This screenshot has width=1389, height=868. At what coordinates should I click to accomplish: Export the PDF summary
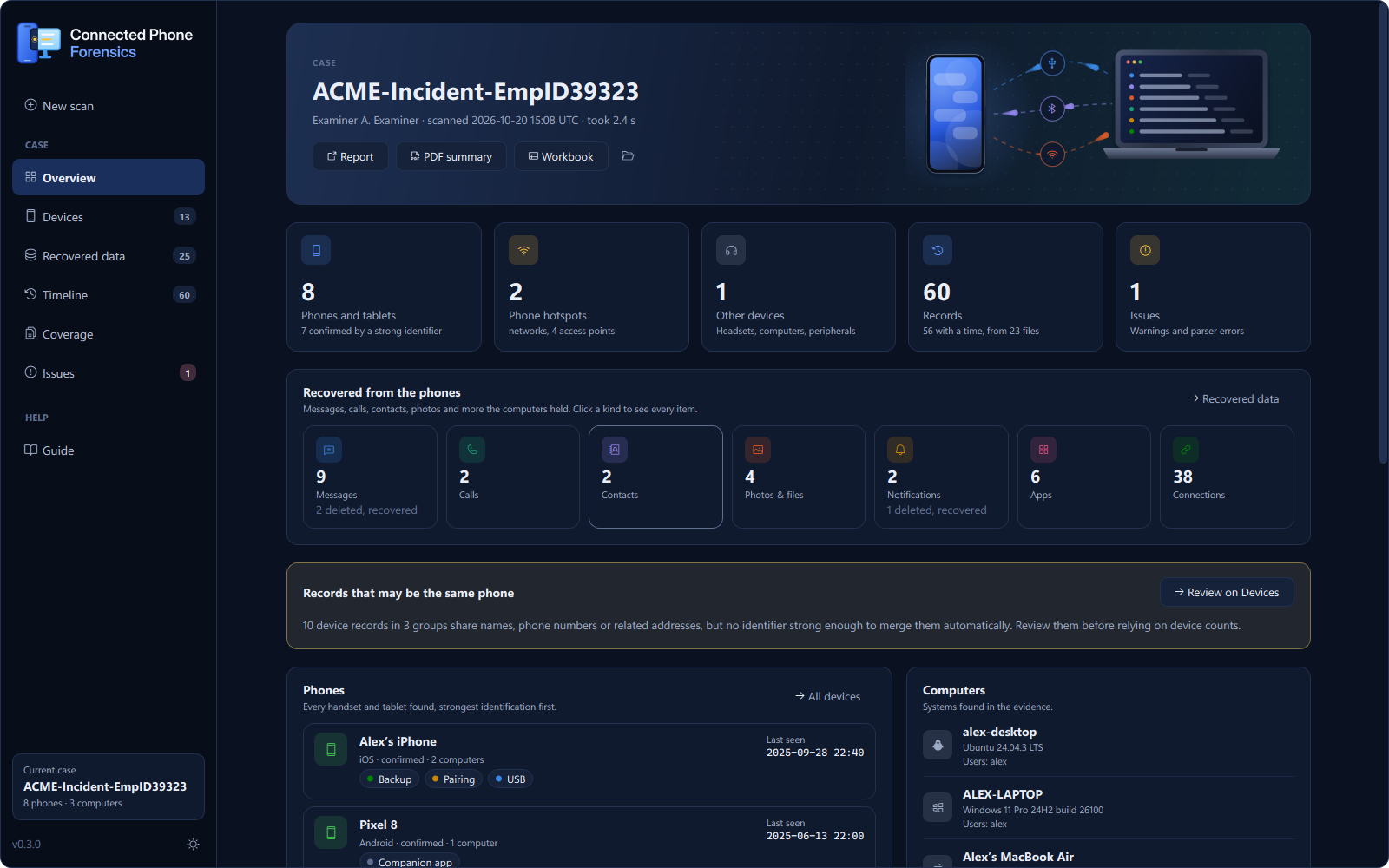(451, 156)
